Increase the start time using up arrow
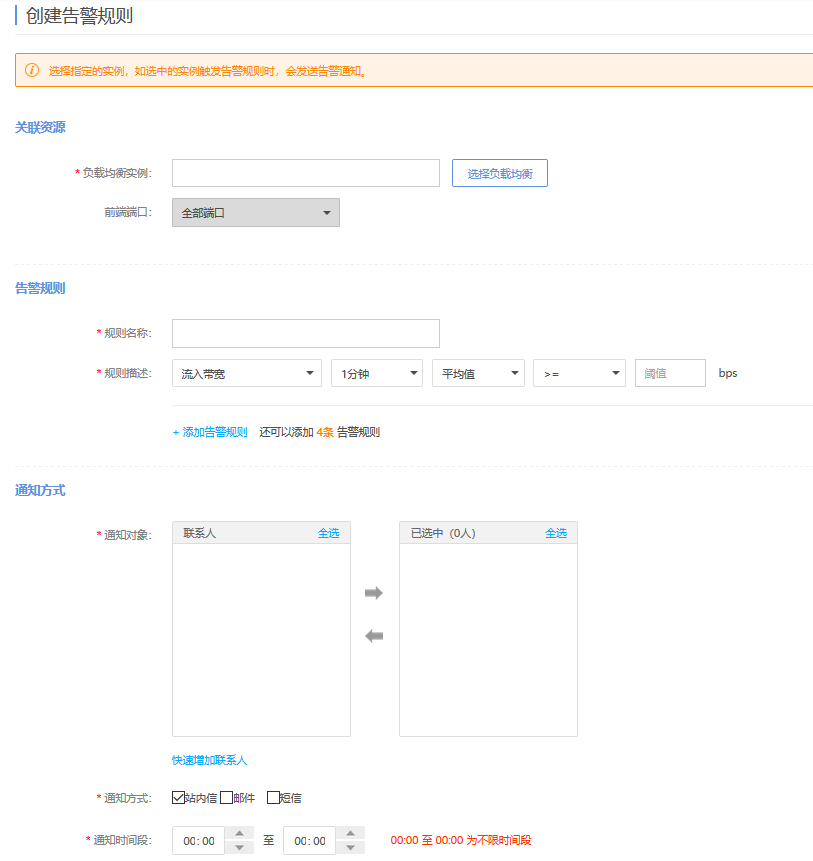The image size is (813, 861). (x=239, y=833)
